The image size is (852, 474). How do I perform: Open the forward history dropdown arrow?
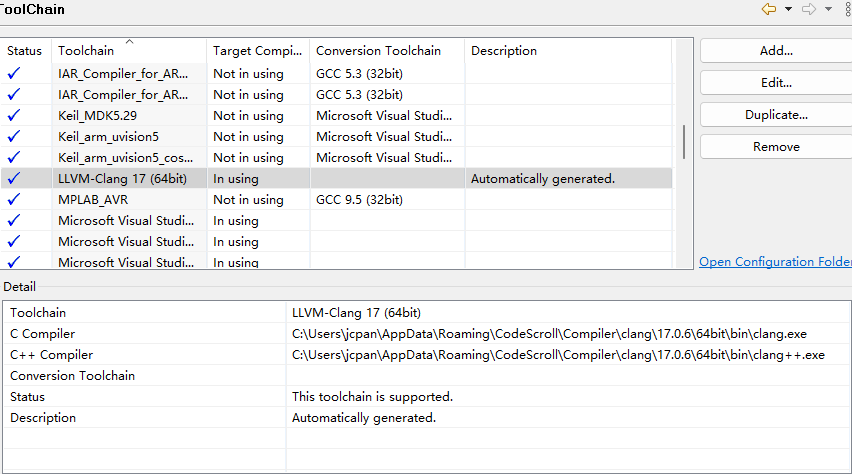click(829, 9)
